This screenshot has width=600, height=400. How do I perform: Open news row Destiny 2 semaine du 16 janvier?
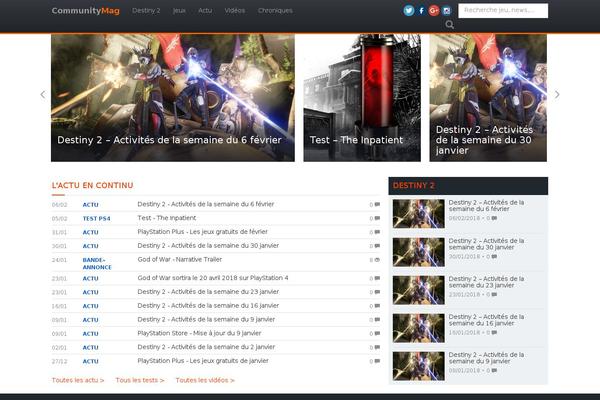(x=208, y=305)
